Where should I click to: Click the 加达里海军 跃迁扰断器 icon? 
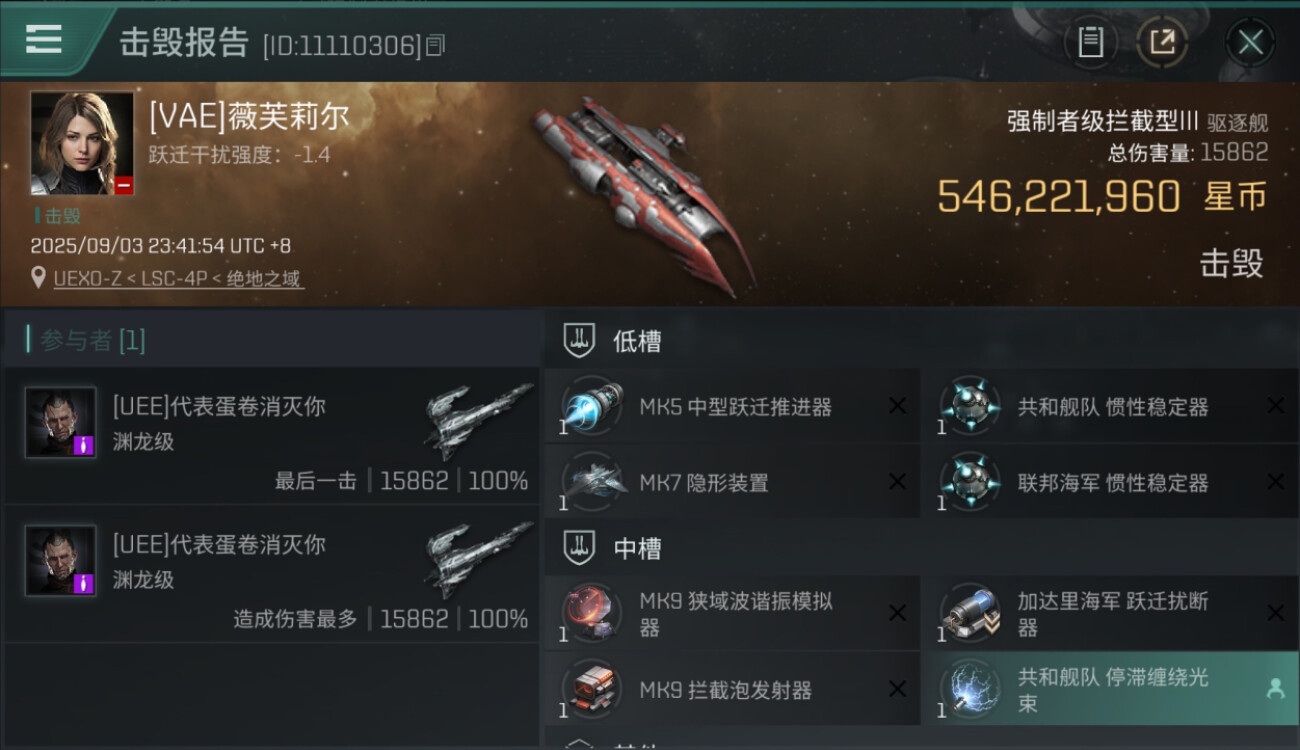pyautogui.click(x=971, y=613)
